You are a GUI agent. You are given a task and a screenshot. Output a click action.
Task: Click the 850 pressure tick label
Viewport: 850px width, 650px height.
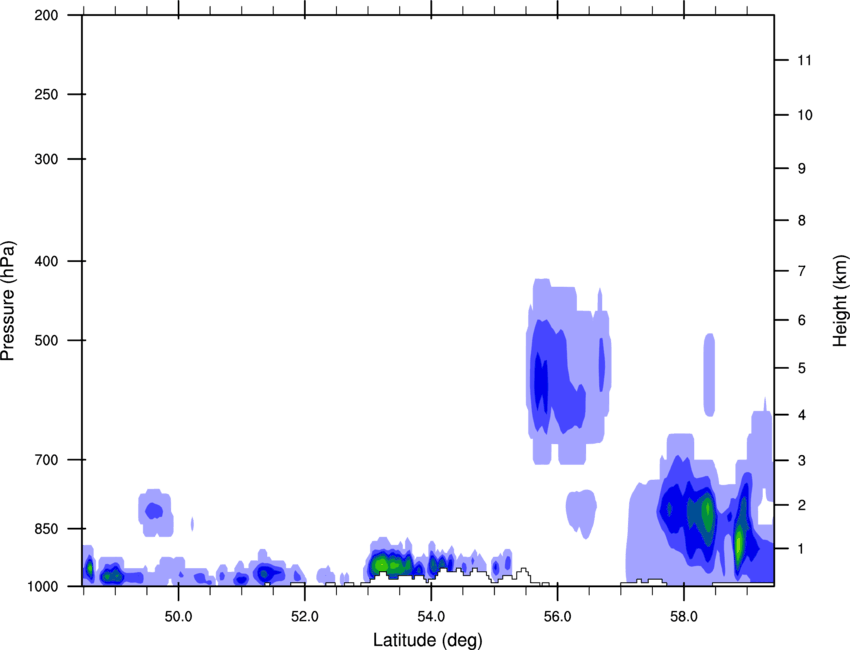46,529
